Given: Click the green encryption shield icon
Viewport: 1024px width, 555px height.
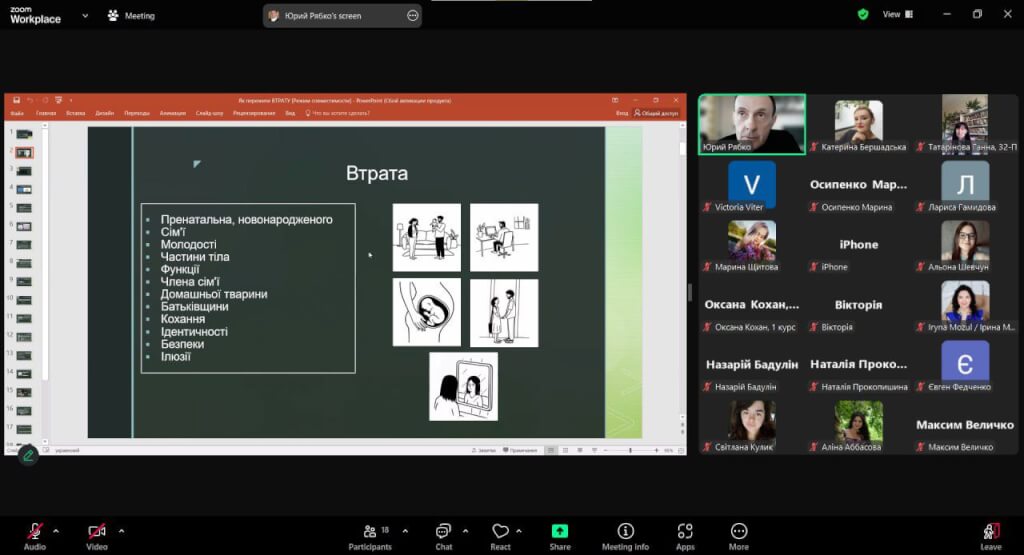Looking at the screenshot, I should coord(863,14).
